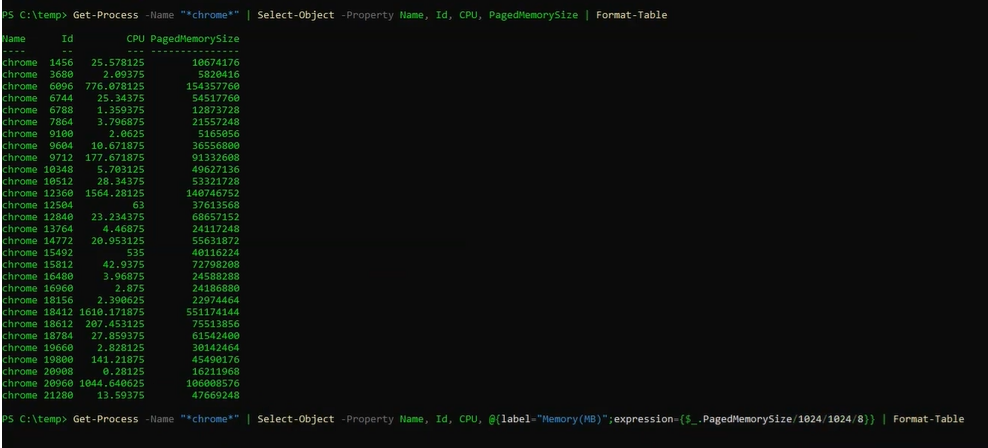Image resolution: width=988 pixels, height=448 pixels.
Task: Select memory value 12873728
Action: 215,110
